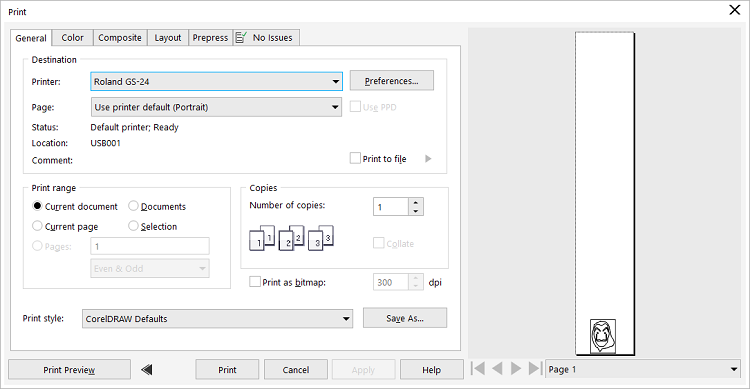Enable Print as bitmap checkbox
The width and height of the screenshot is (750, 389).
point(255,282)
